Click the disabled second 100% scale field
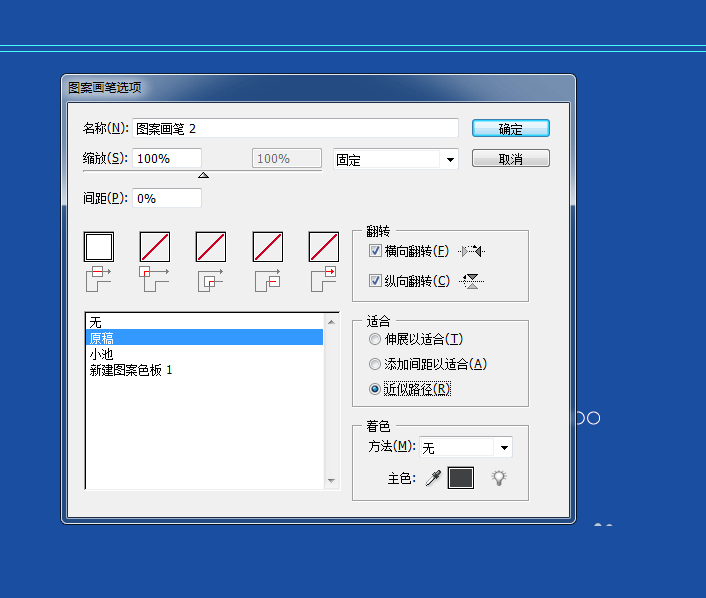 pyautogui.click(x=287, y=159)
